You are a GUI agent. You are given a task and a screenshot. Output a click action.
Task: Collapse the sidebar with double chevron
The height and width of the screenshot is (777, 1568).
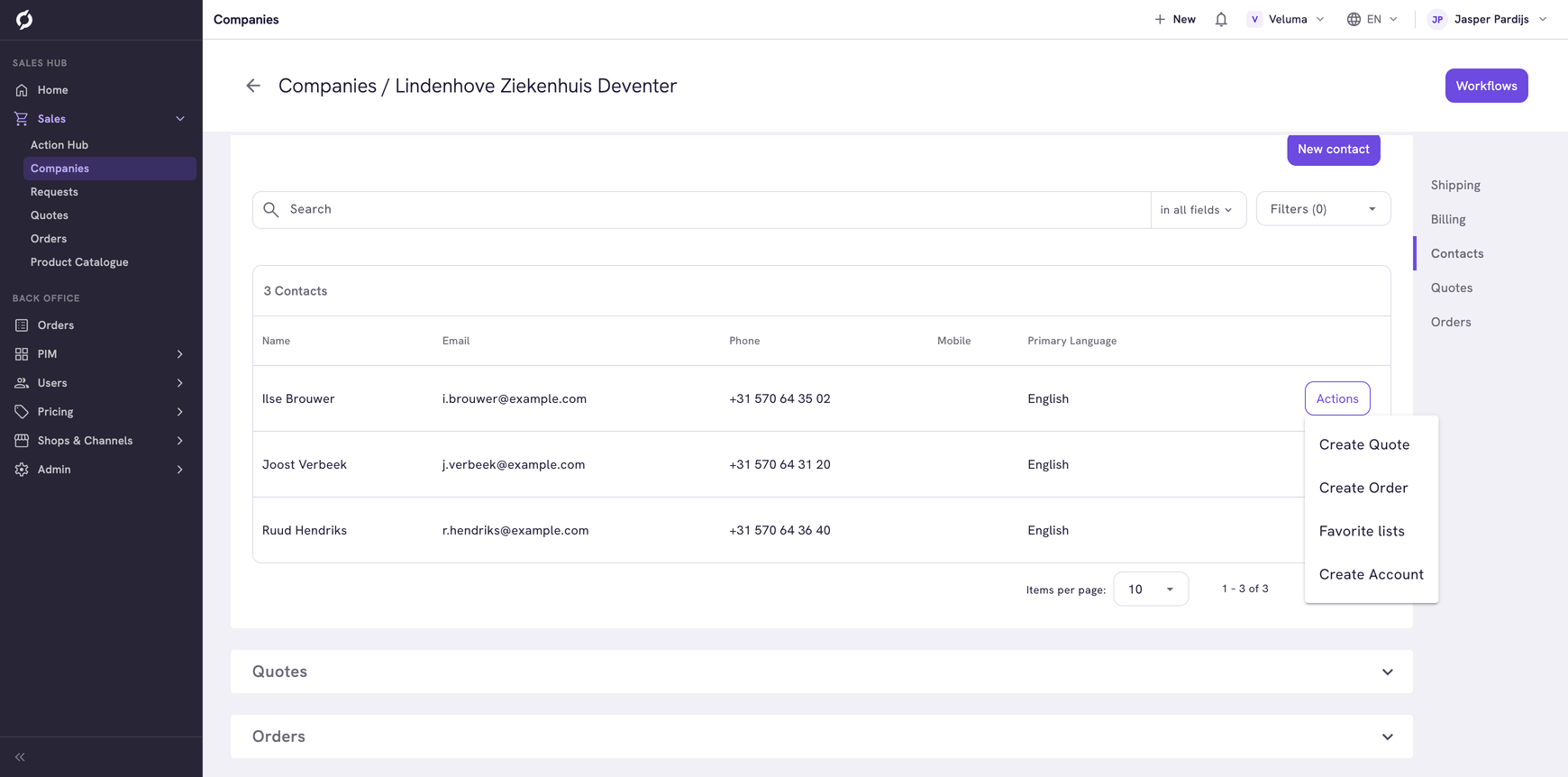(20, 757)
